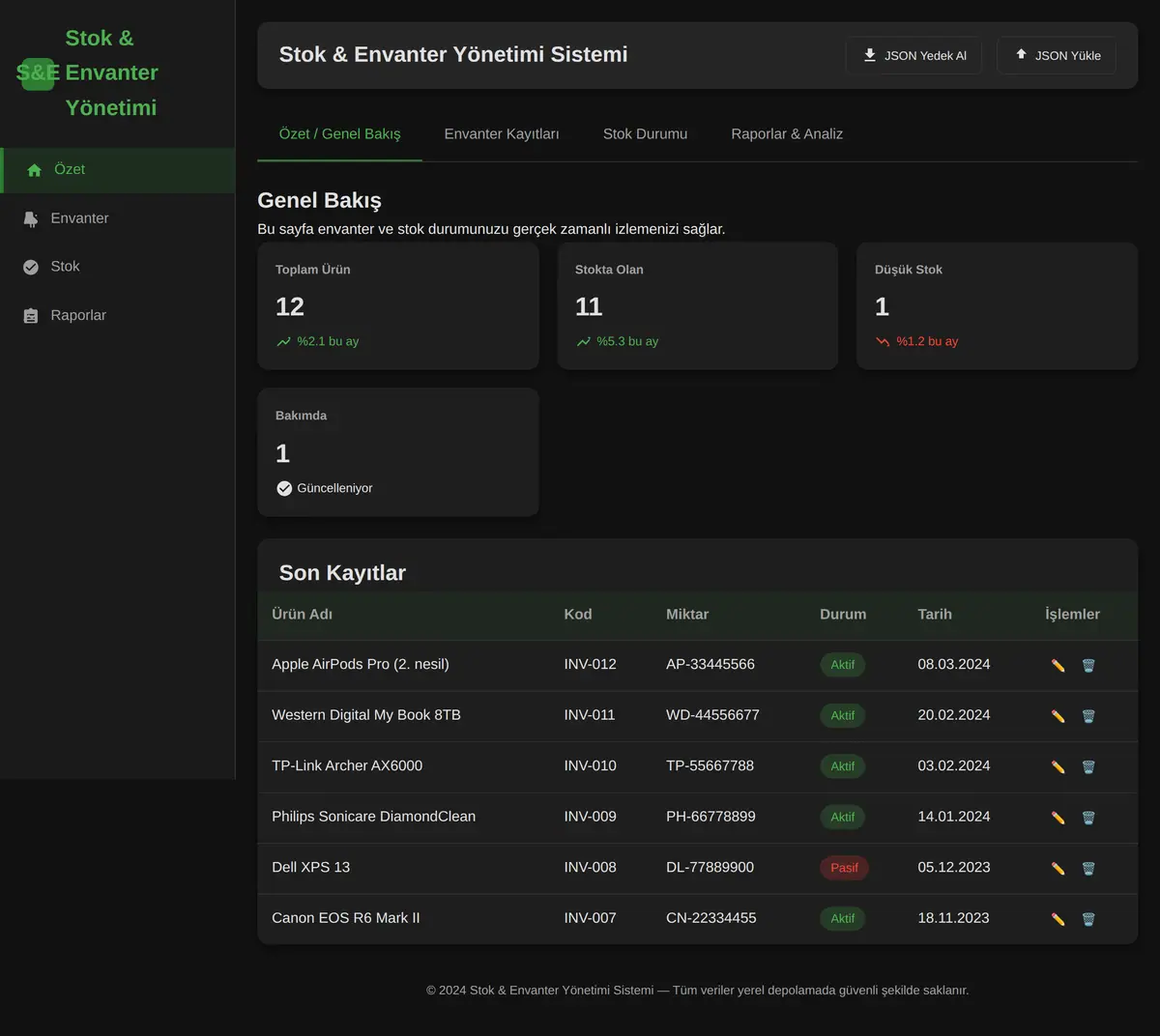Click the date 14.01.2024

(954, 817)
